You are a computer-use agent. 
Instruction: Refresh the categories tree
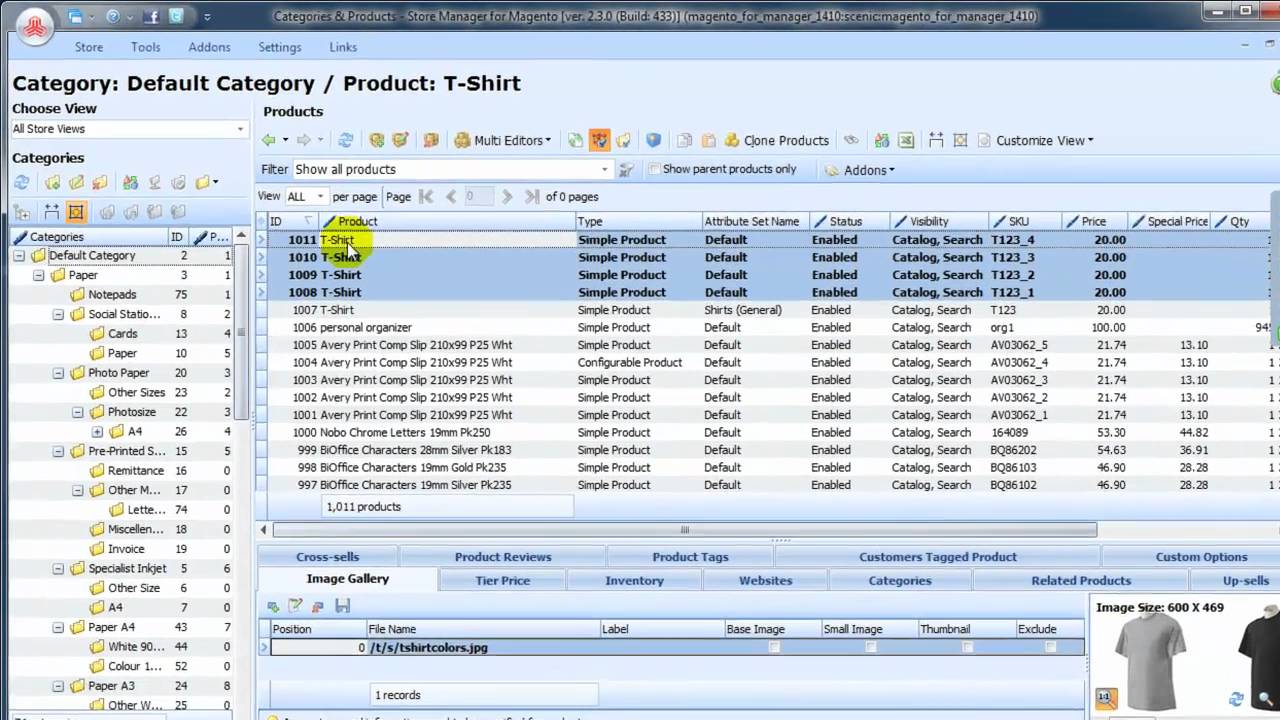(22, 183)
